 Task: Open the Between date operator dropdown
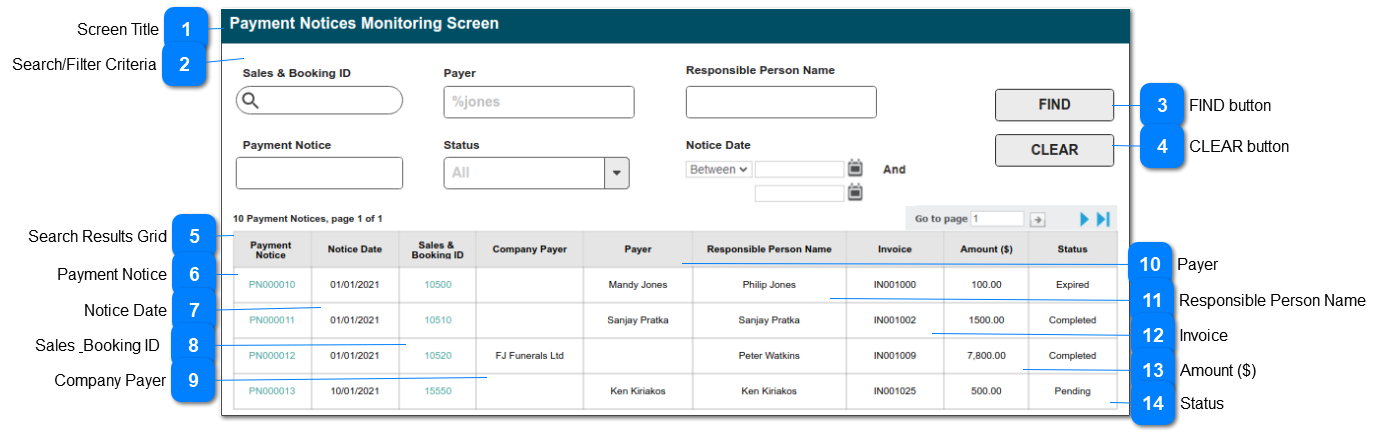point(719,170)
